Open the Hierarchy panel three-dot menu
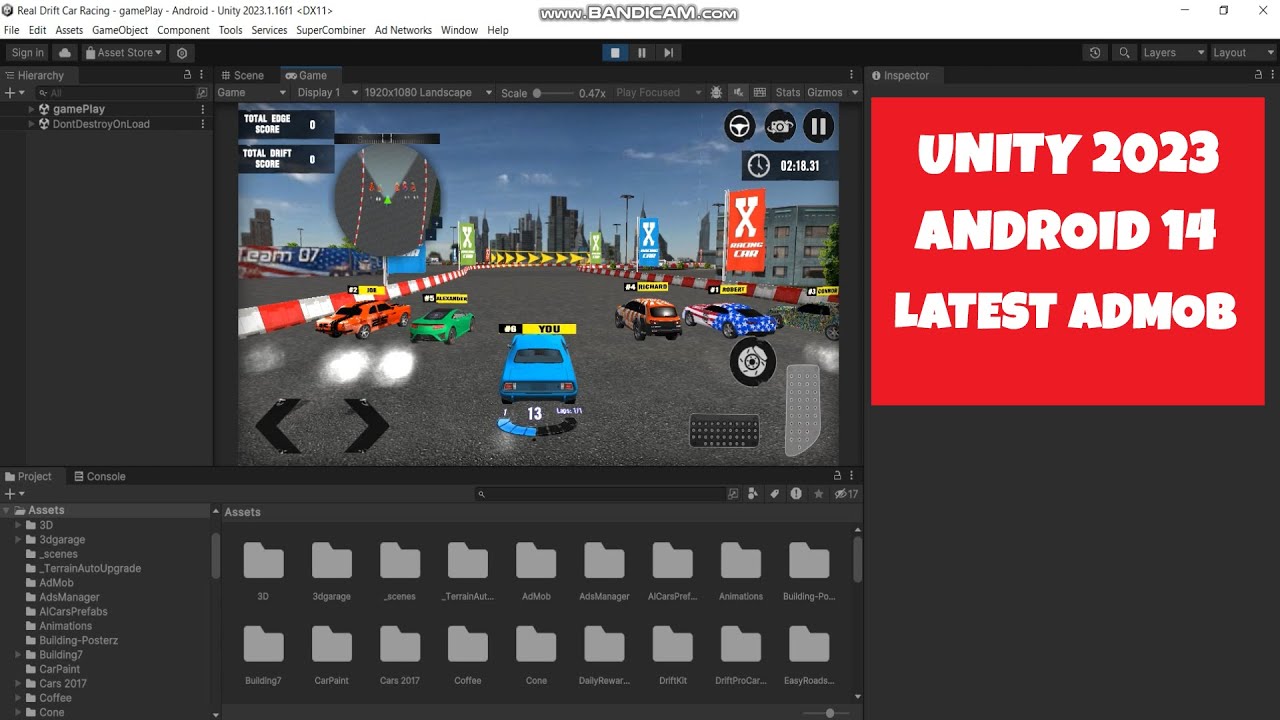 click(203, 75)
